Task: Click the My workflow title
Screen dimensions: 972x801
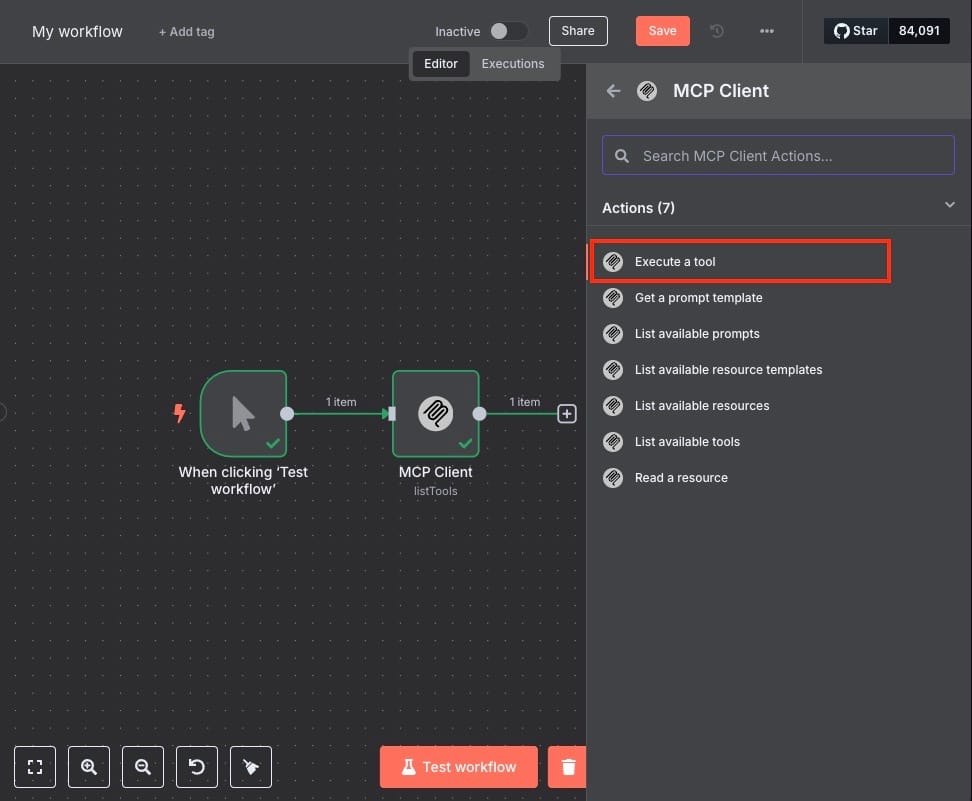Action: tap(77, 32)
